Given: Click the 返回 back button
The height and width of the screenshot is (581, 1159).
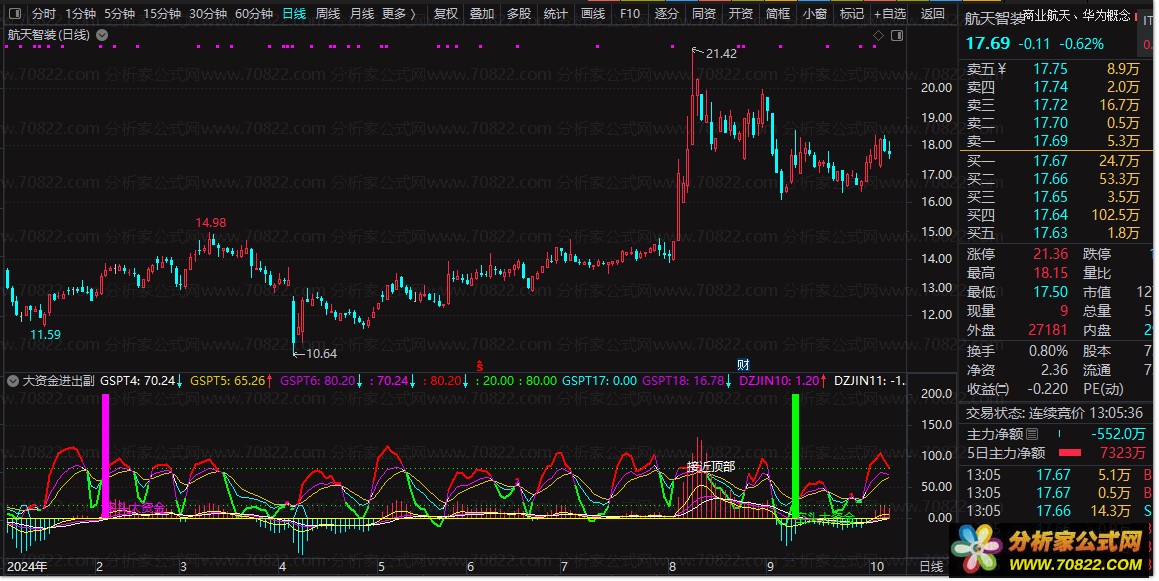Looking at the screenshot, I should pos(933,13).
